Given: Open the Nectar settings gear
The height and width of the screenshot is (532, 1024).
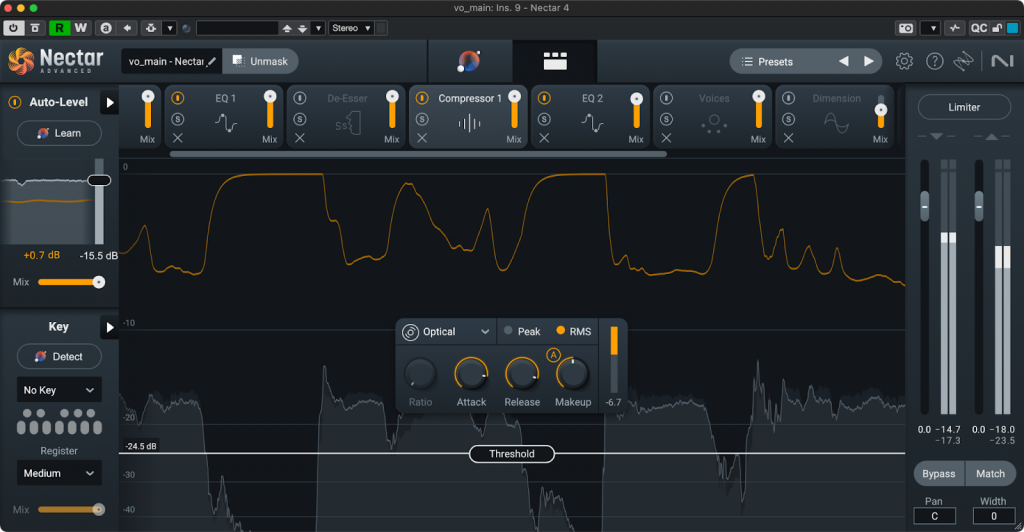Looking at the screenshot, I should 904,61.
